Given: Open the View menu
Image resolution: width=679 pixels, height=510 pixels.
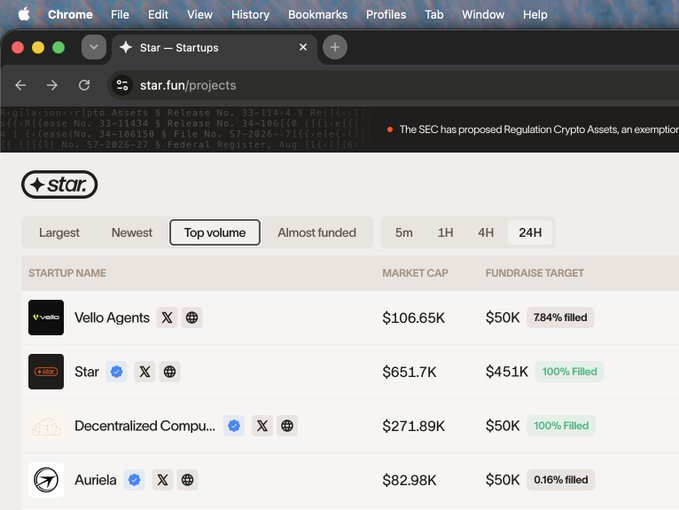Looking at the screenshot, I should pyautogui.click(x=200, y=15).
